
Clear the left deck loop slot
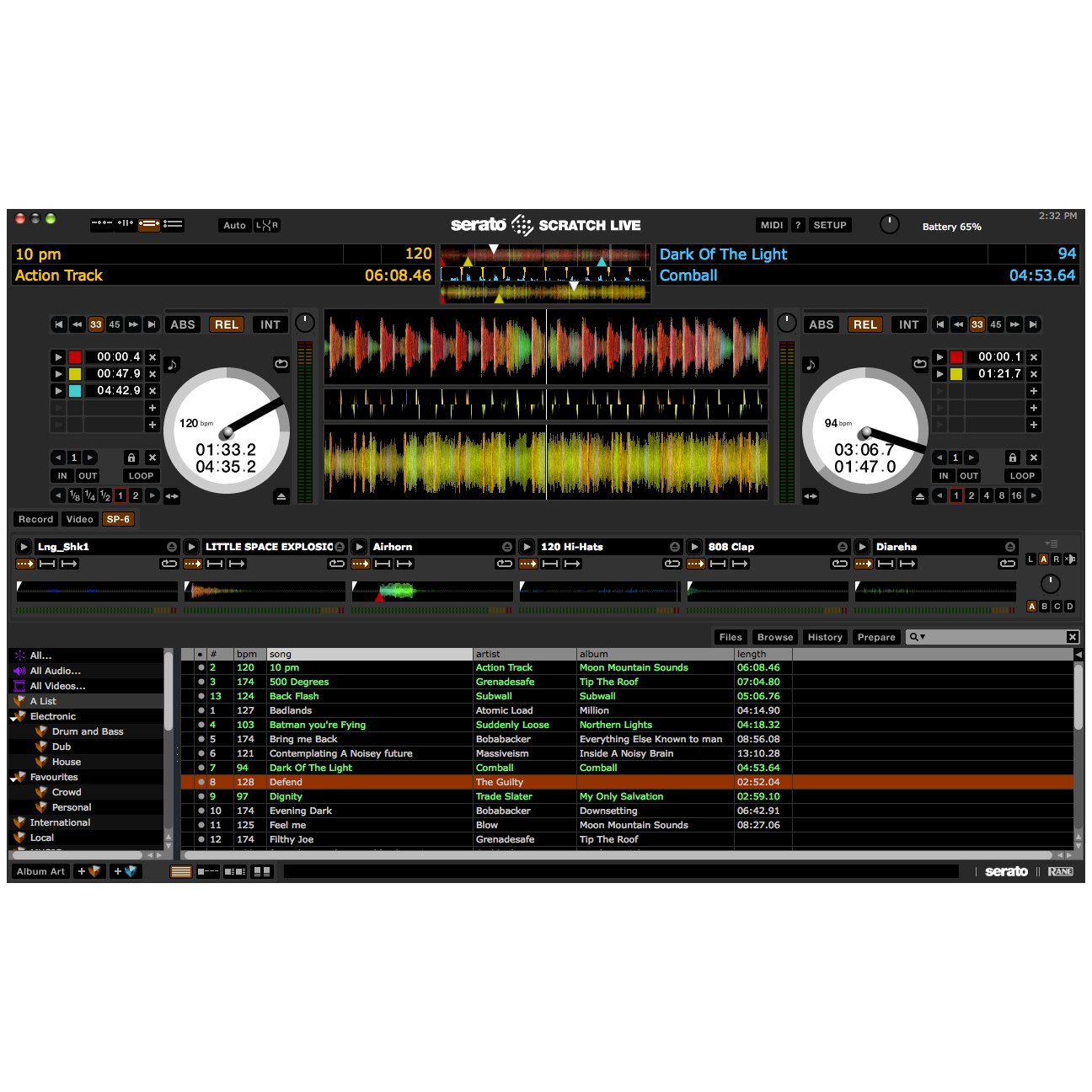tap(153, 458)
